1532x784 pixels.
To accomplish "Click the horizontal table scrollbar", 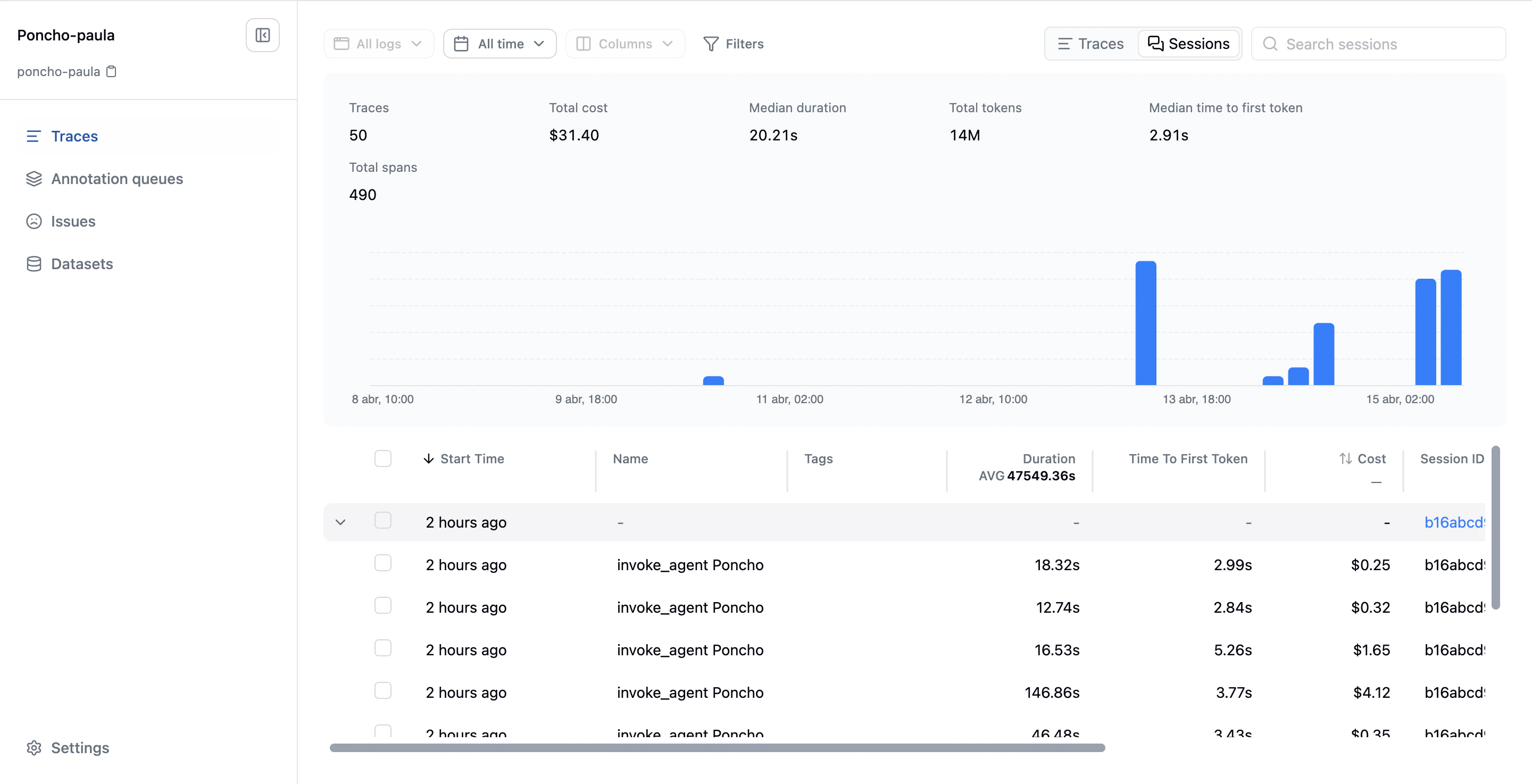I will [717, 747].
